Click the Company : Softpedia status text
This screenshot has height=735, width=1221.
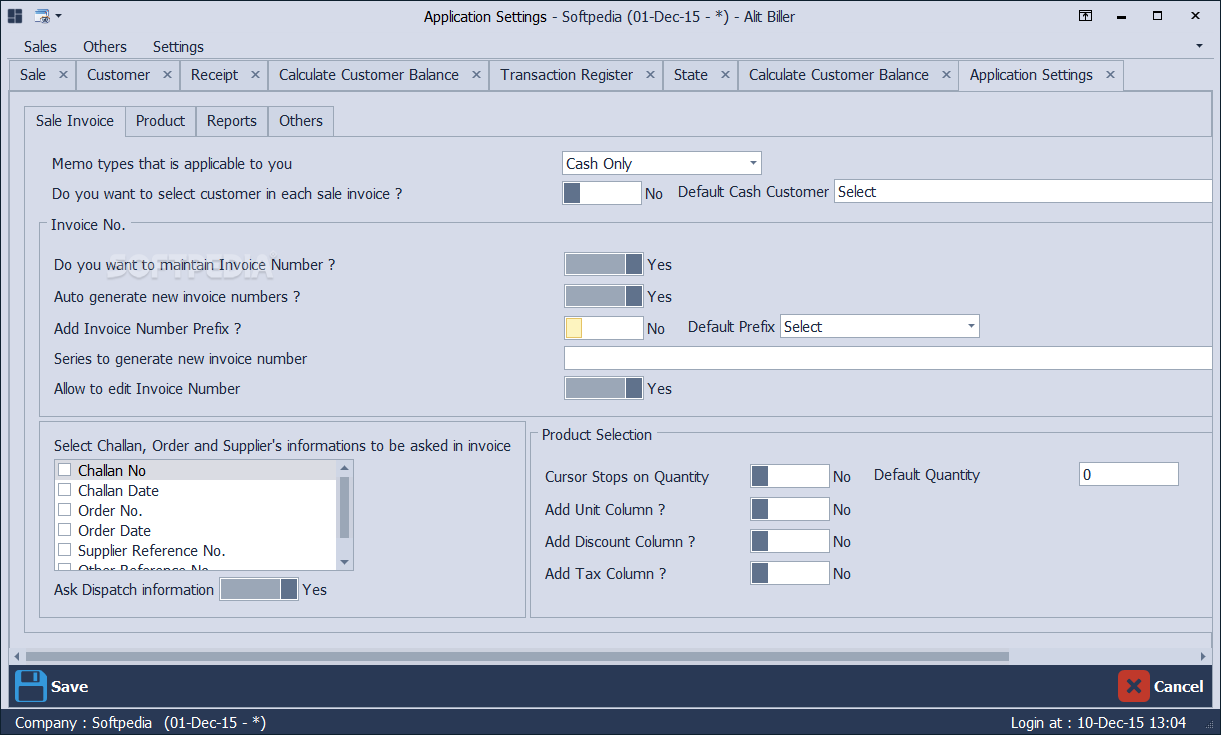pyautogui.click(x=141, y=723)
